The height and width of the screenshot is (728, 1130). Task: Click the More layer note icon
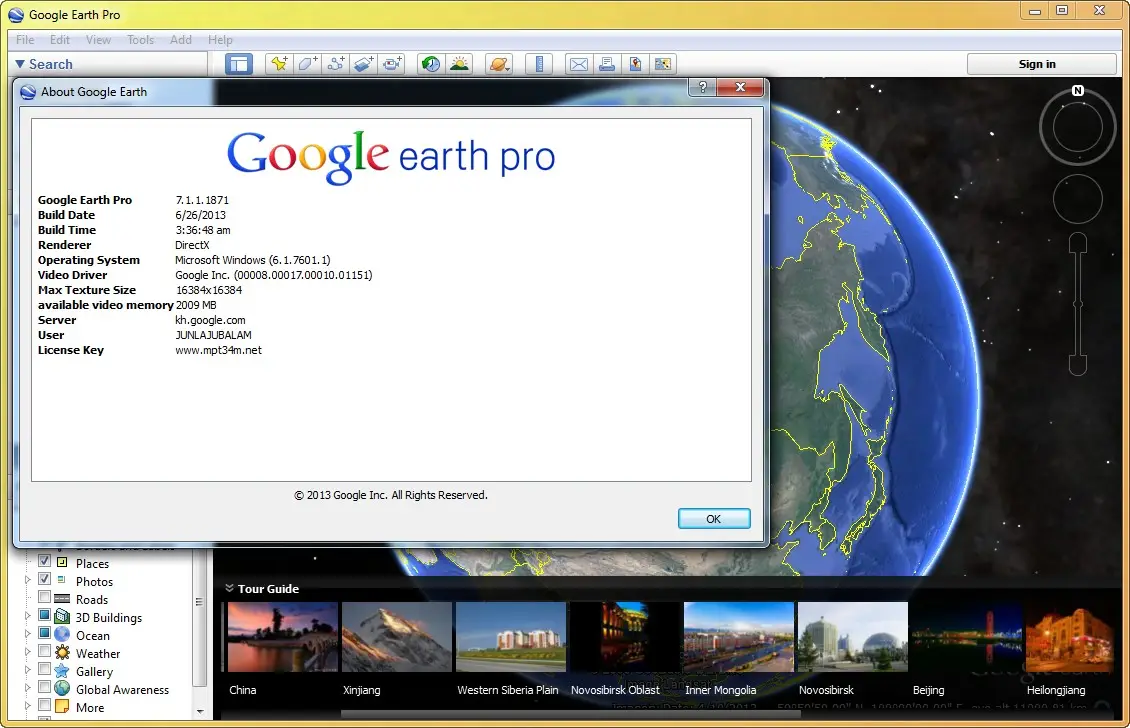(x=63, y=707)
